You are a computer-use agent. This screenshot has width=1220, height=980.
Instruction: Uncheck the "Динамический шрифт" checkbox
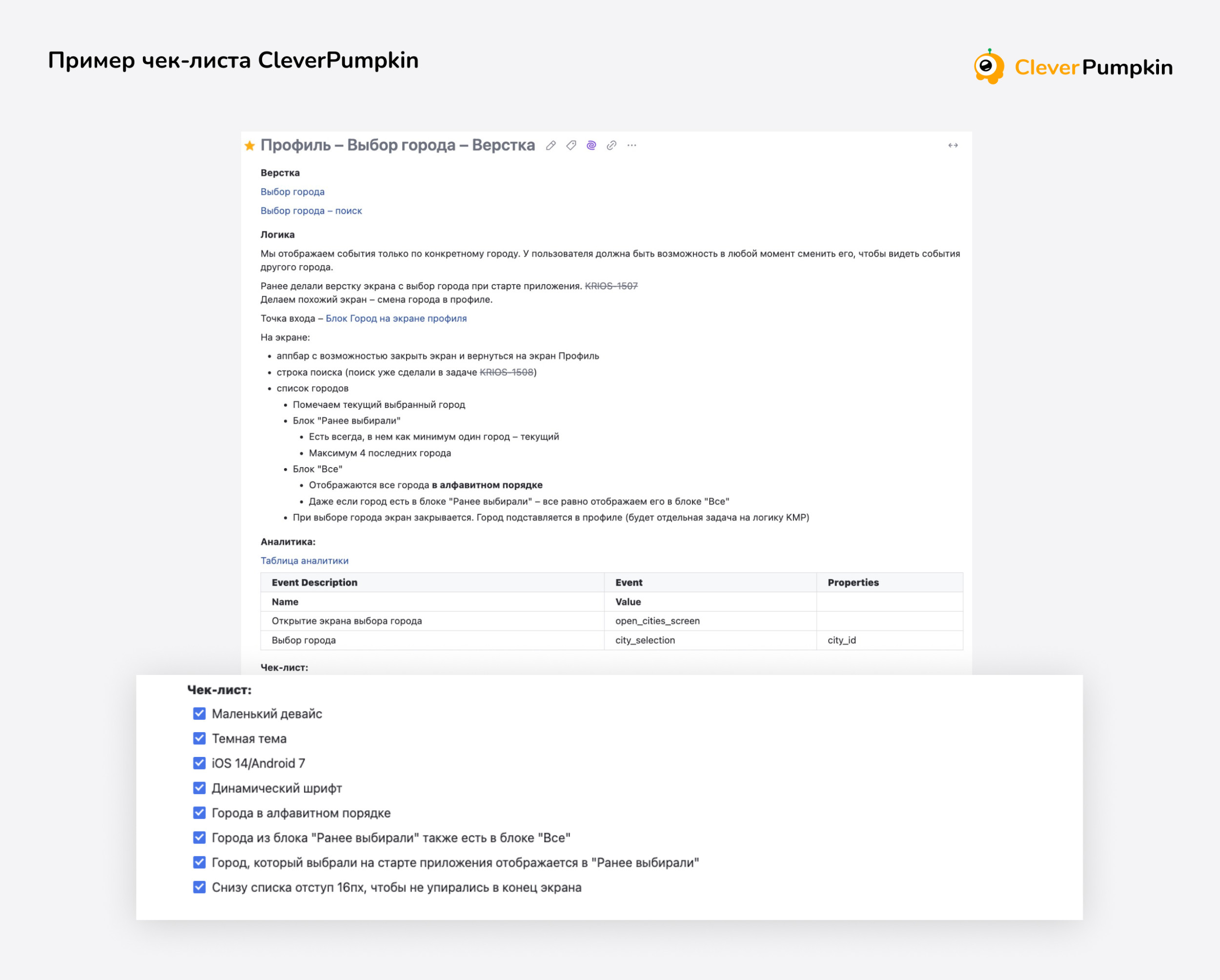pyautogui.click(x=199, y=788)
